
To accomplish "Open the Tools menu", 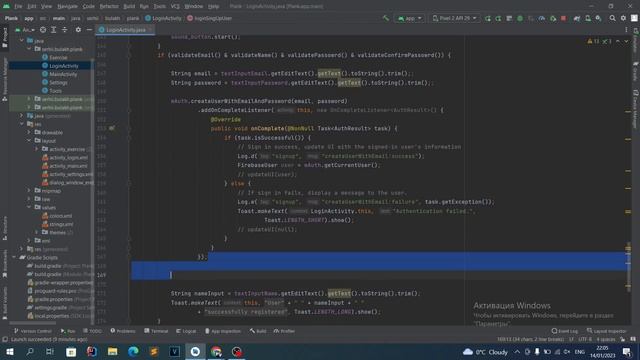I will point(160,7).
